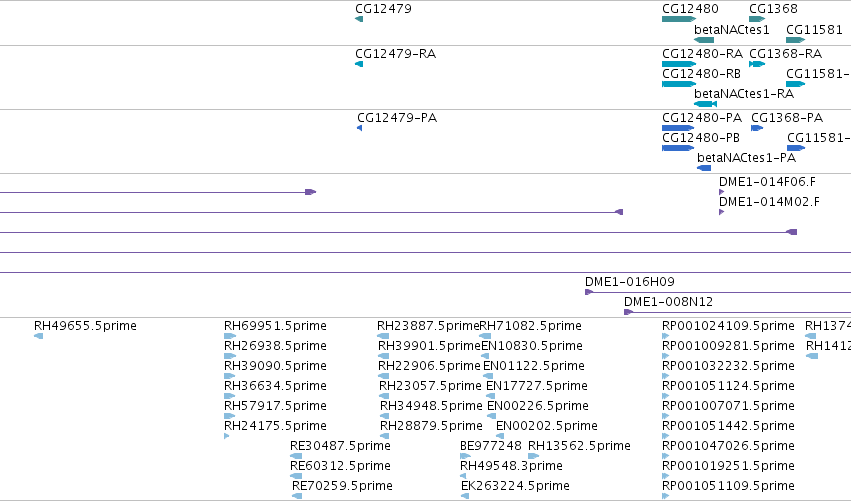Click the DME1-014M02.F marker arrow
Image resolution: width=851 pixels, height=501 pixels.
(721, 212)
